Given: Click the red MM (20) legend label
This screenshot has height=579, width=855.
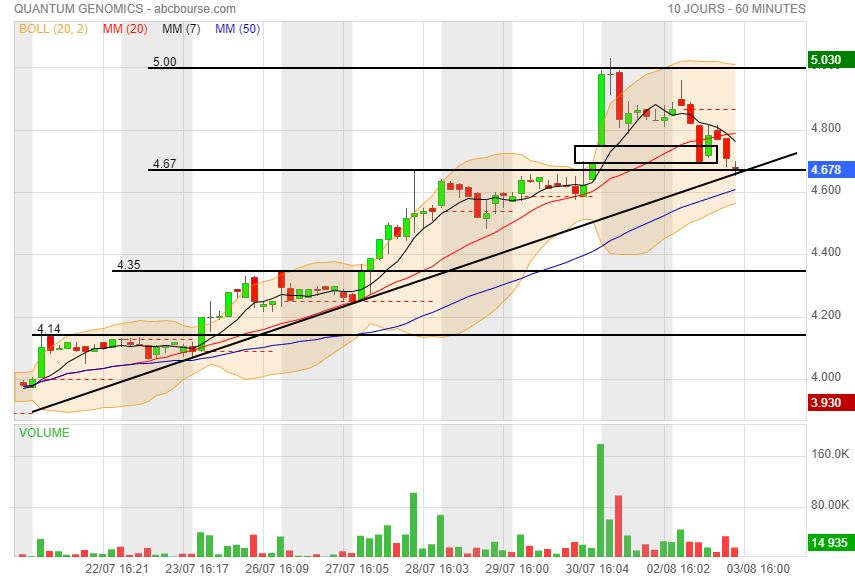Looking at the screenshot, I should [125, 29].
